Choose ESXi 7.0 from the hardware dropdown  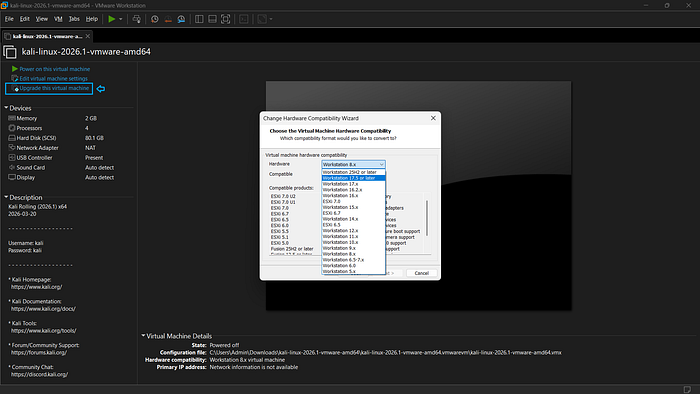(x=353, y=201)
